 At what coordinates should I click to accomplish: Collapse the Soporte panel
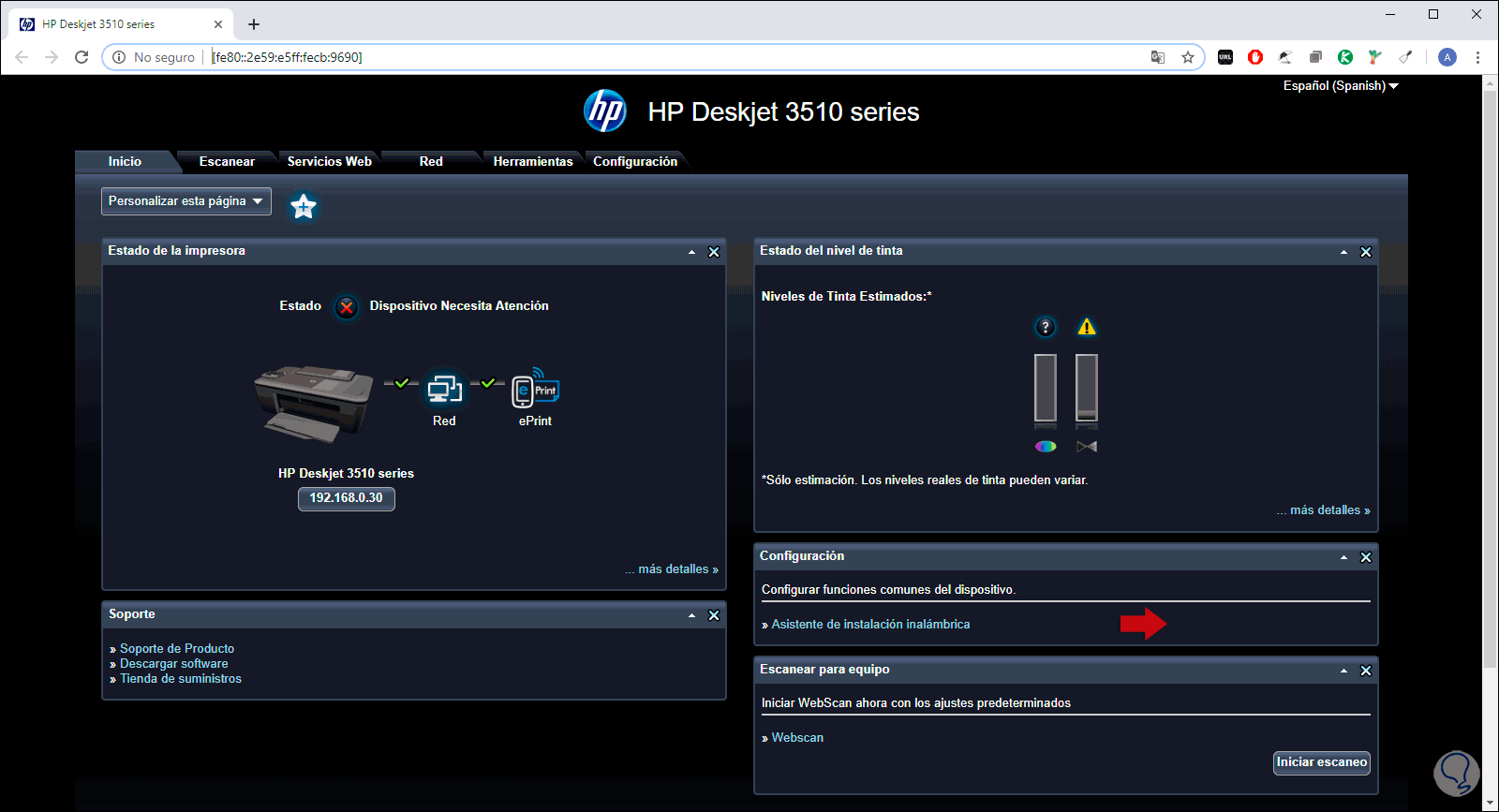(691, 615)
